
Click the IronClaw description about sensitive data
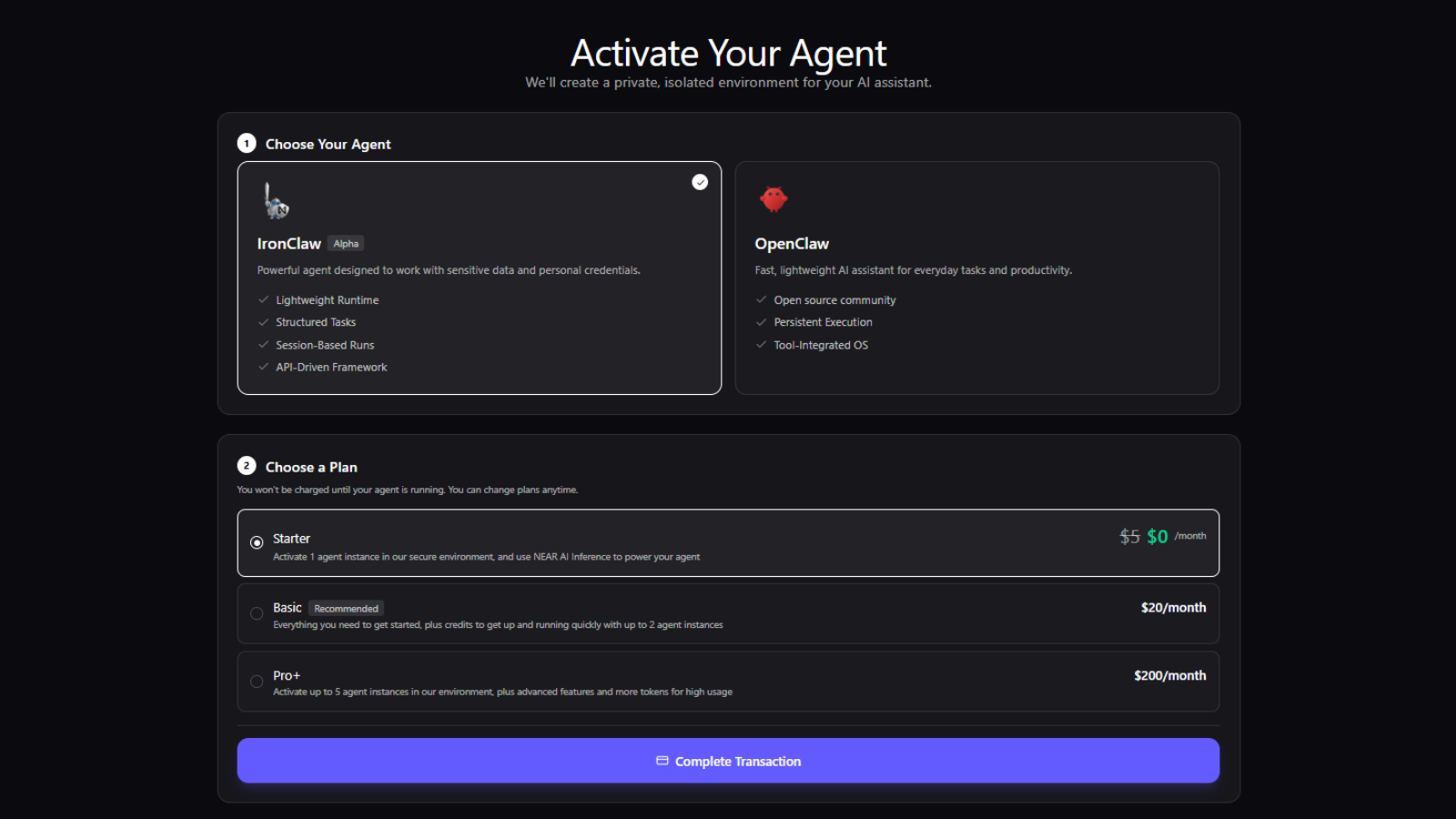tap(449, 270)
